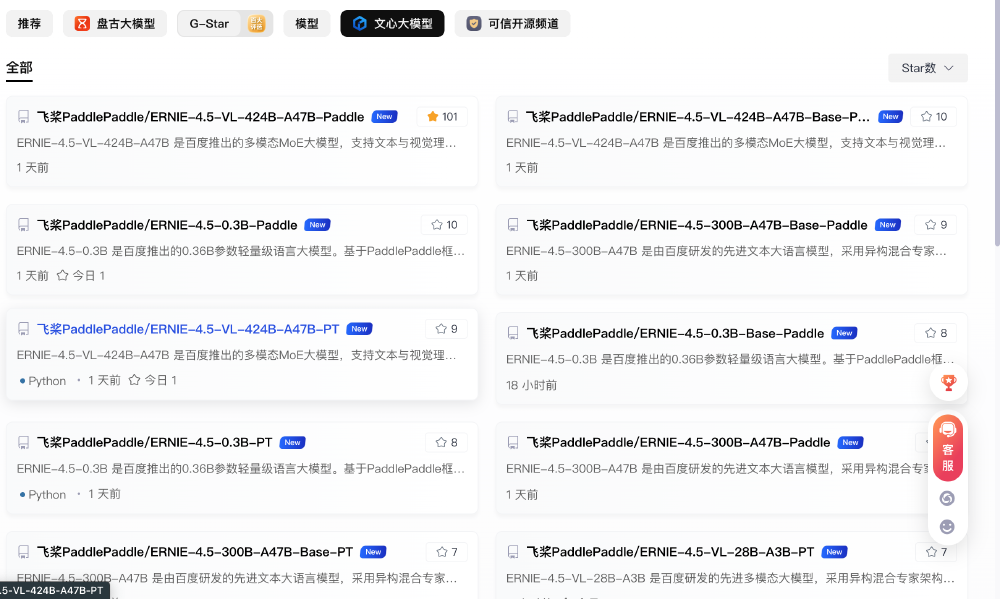Screen dimensions: 1000x599
Task: Open the Star数 sort dropdown
Action: click(x=926, y=67)
